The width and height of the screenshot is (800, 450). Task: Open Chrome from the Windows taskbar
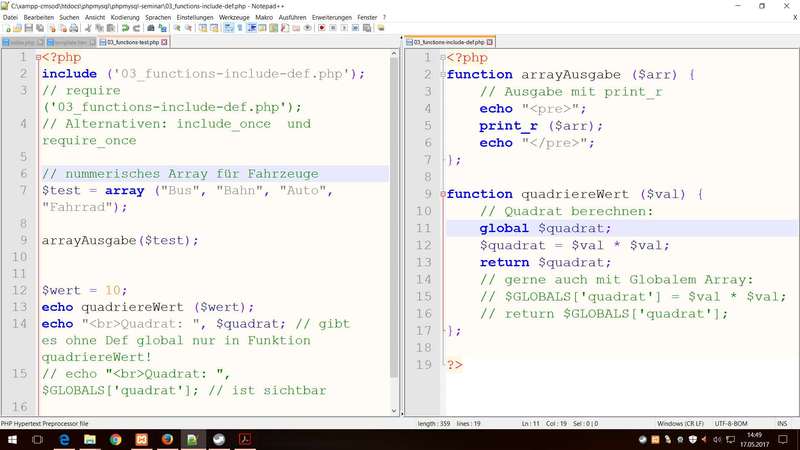114,439
